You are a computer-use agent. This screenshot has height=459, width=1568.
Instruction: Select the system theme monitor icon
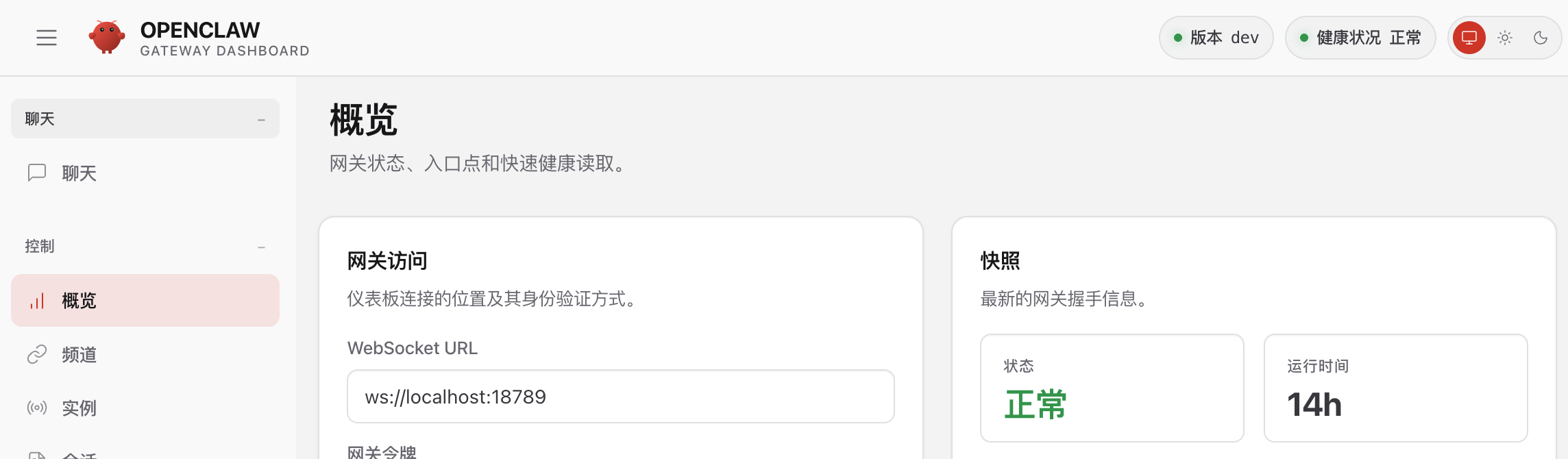pos(1469,38)
